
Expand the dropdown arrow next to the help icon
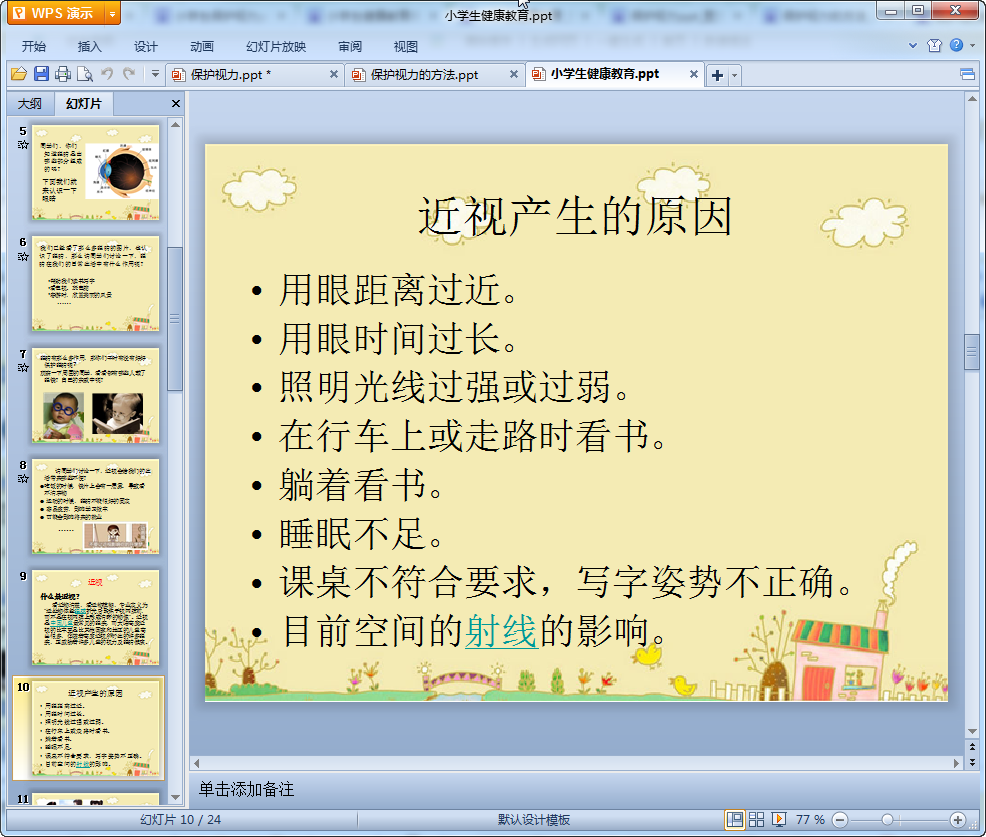(x=973, y=45)
